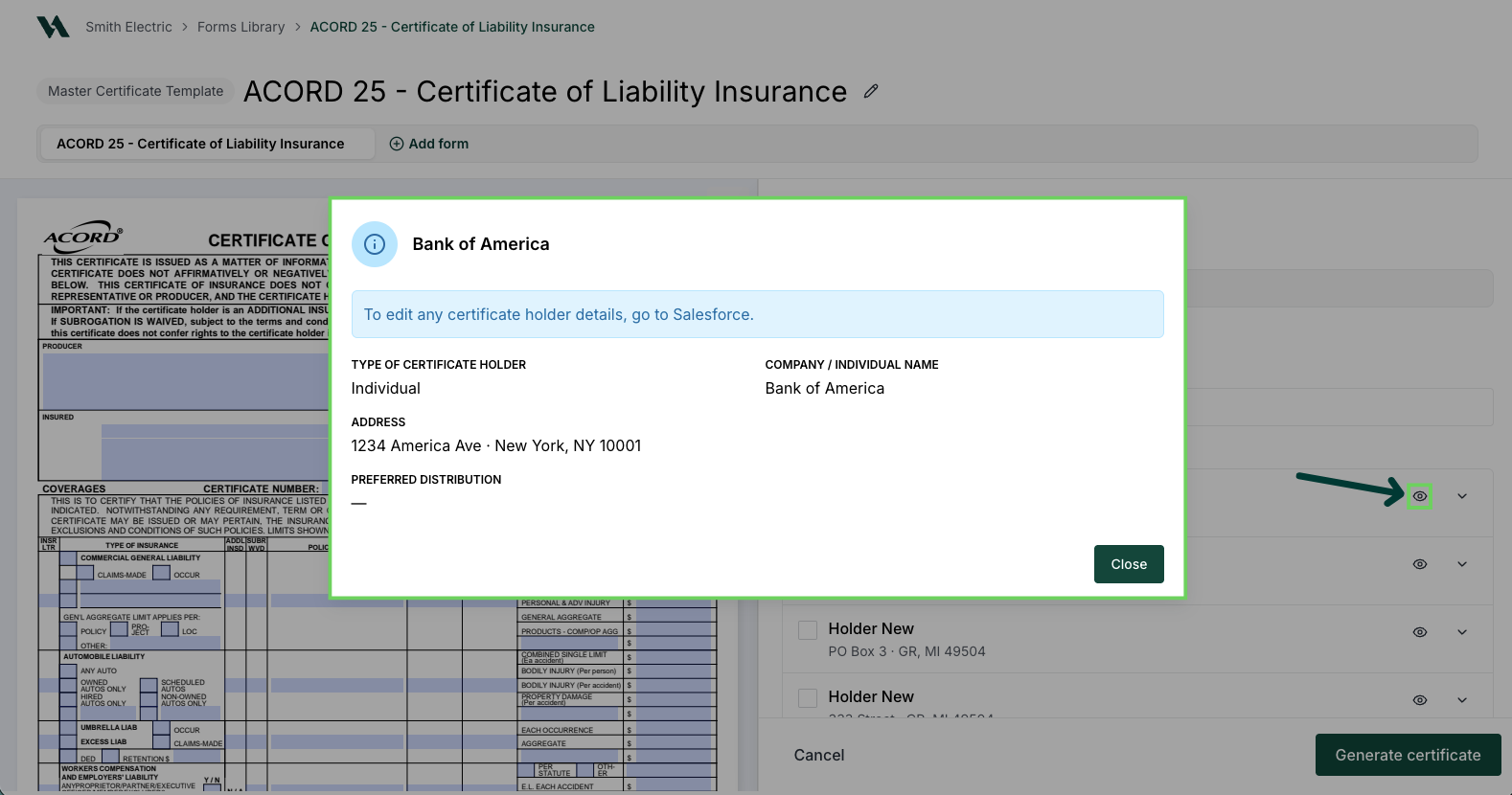Click the eye icon on the bottom Holder New row
Viewport: 1512px width, 795px height.
point(1420,700)
